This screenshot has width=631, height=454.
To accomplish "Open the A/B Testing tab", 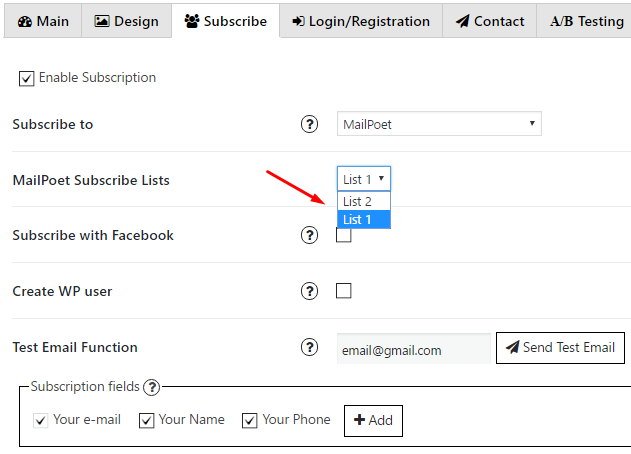I will pyautogui.click(x=586, y=21).
